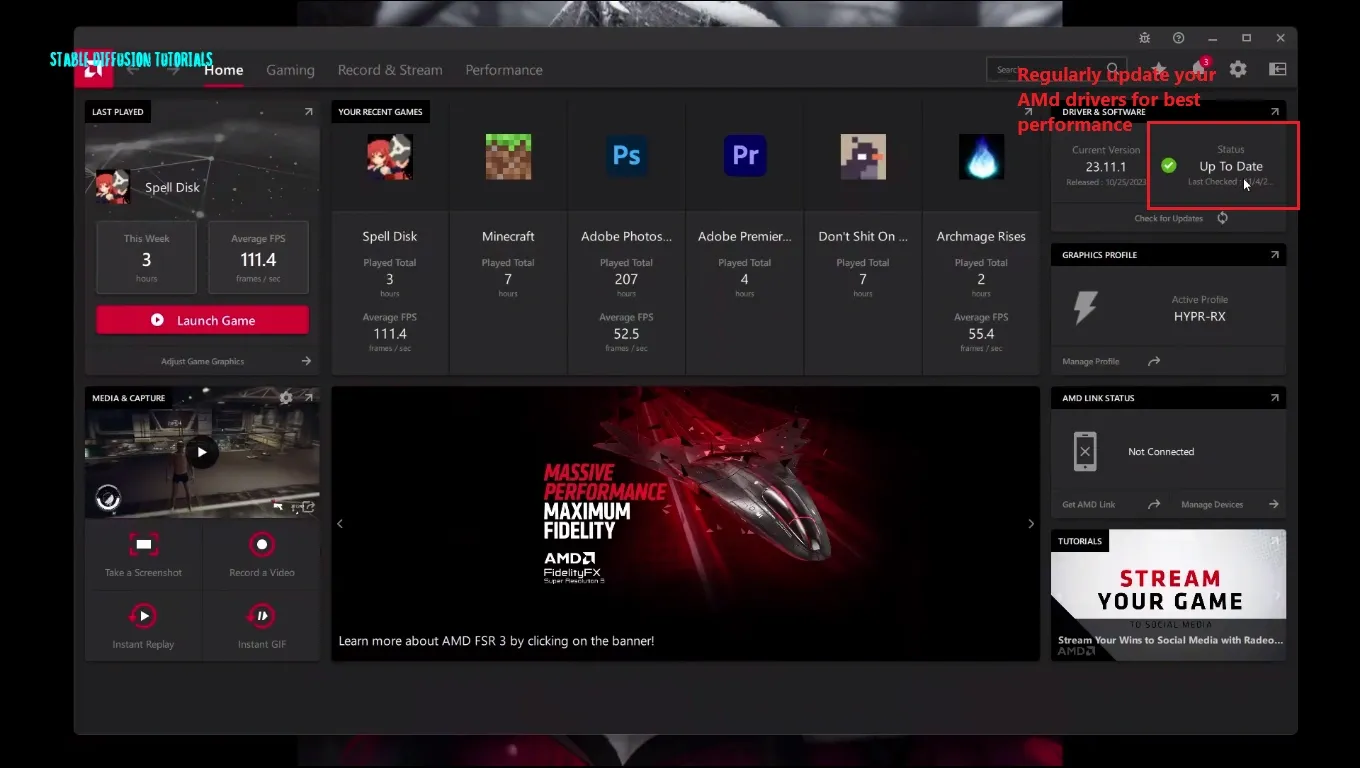The height and width of the screenshot is (768, 1360).
Task: Click the driver version 23.11.1 text
Action: [x=1106, y=167]
